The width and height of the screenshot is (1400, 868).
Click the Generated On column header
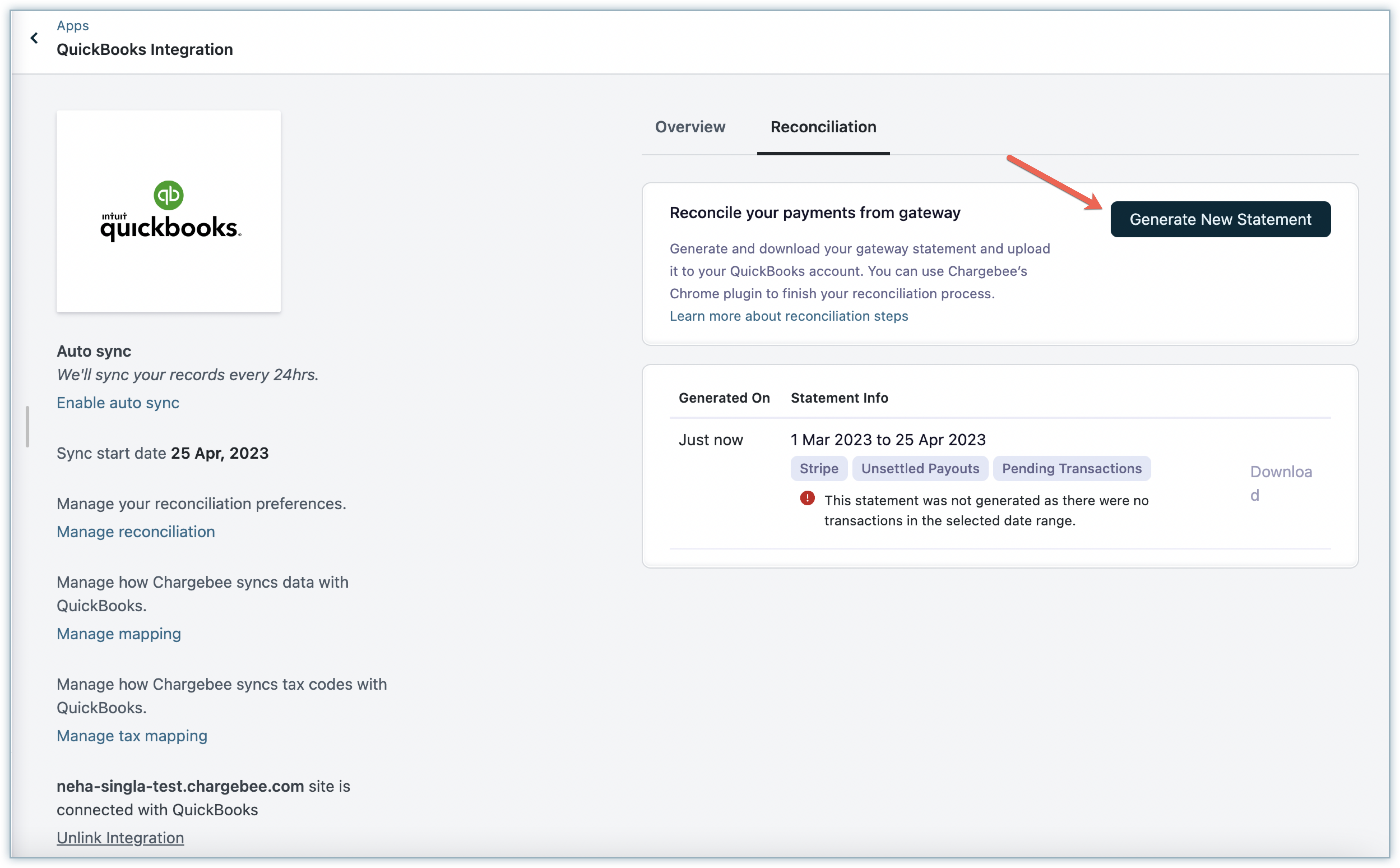click(724, 398)
